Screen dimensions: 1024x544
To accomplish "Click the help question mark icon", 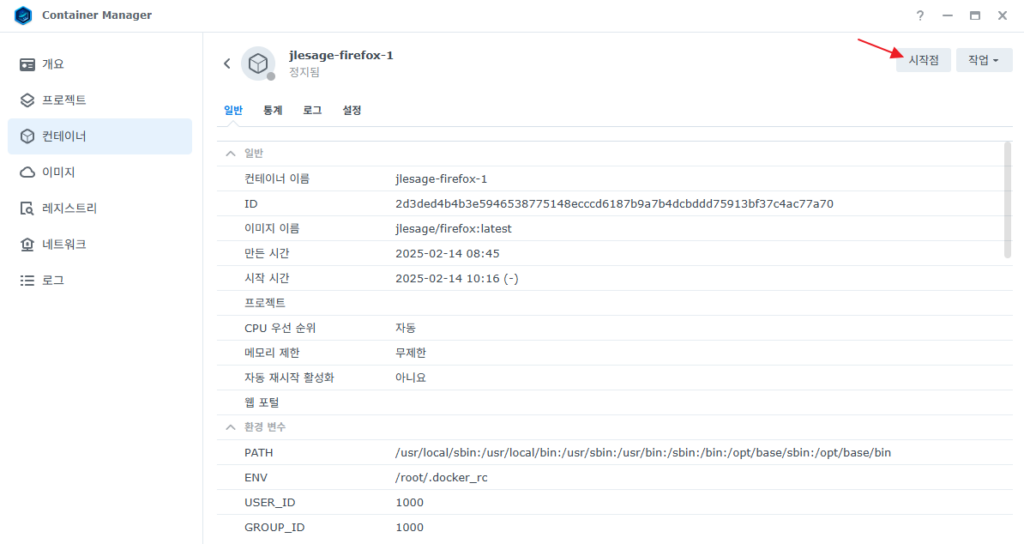I will point(920,16).
